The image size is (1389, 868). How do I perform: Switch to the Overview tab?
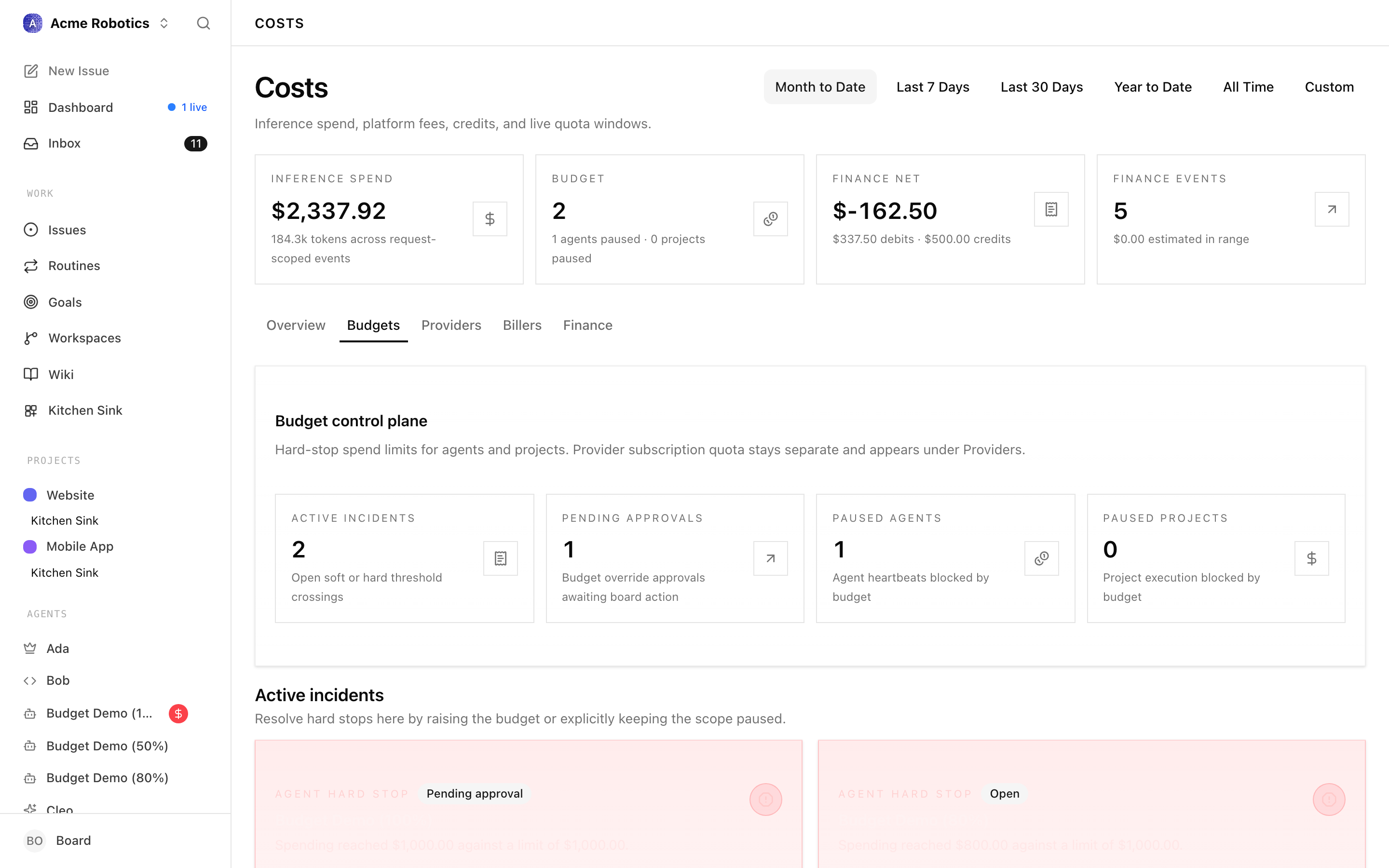point(296,325)
